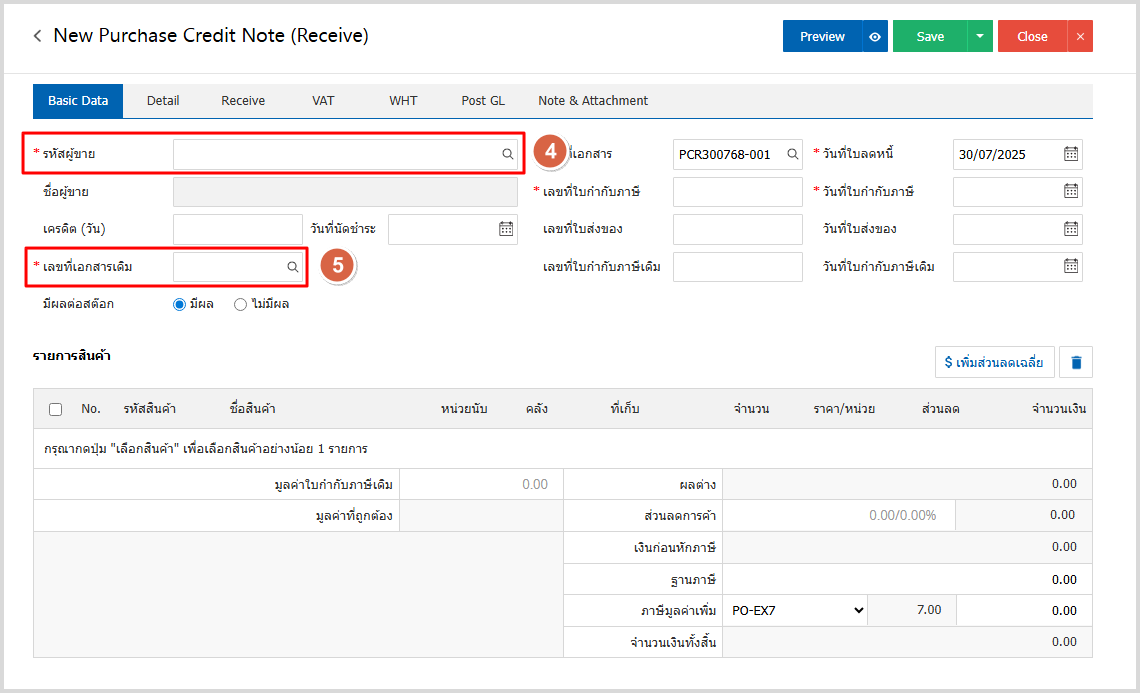Select the ไม่มีผล radio option
Viewport: 1140px width, 693px height.
point(240,304)
